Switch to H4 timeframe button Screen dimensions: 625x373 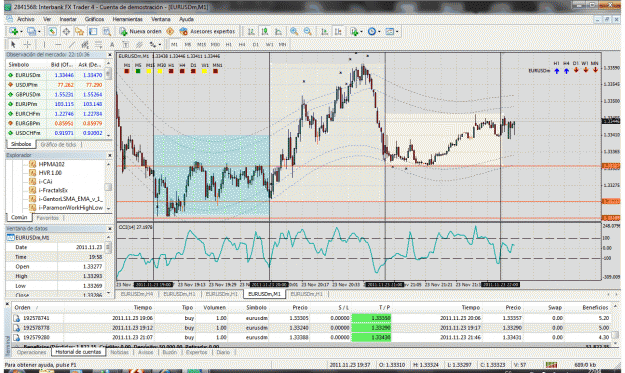242,45
